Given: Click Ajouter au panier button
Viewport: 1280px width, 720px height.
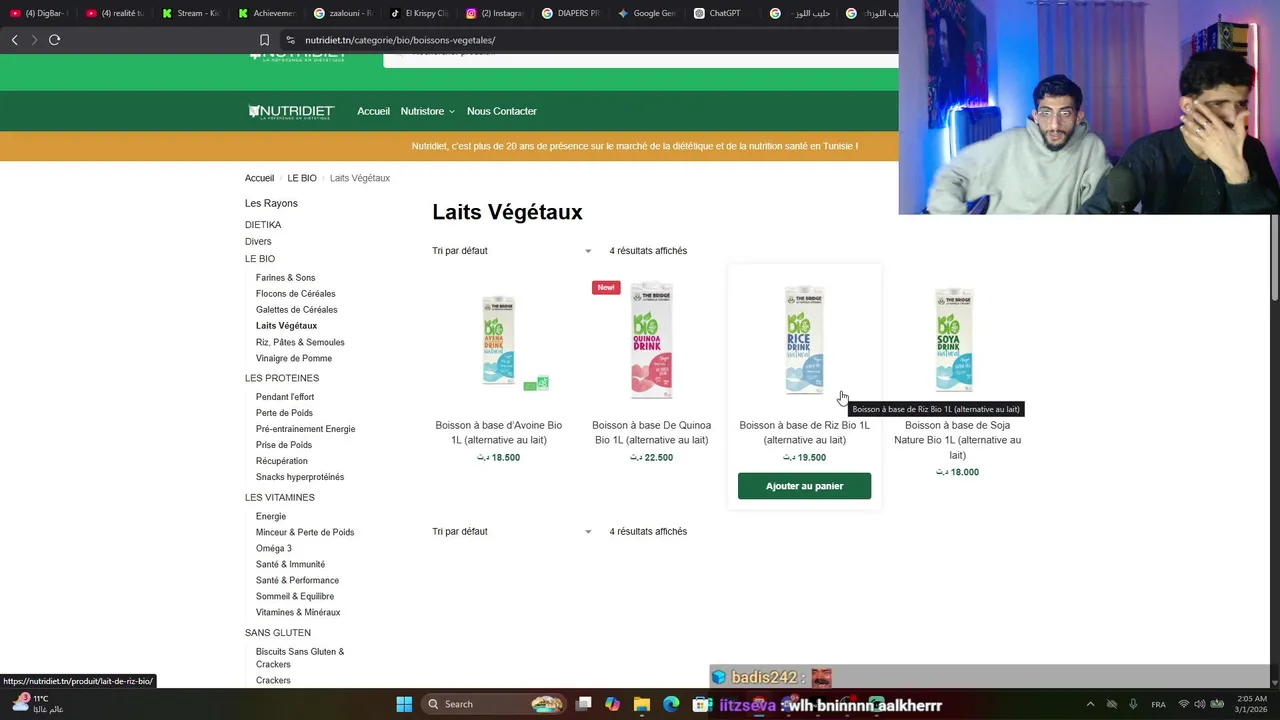Looking at the screenshot, I should (805, 486).
